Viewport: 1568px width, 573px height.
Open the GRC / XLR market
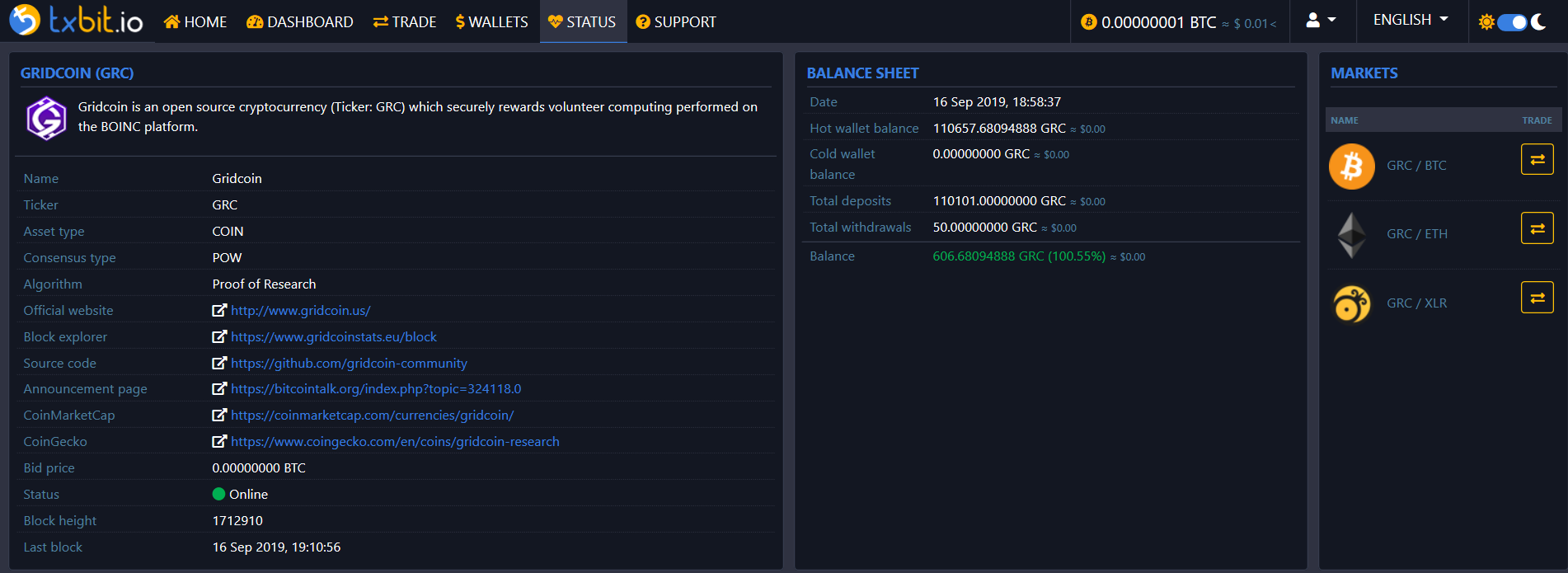point(1417,303)
